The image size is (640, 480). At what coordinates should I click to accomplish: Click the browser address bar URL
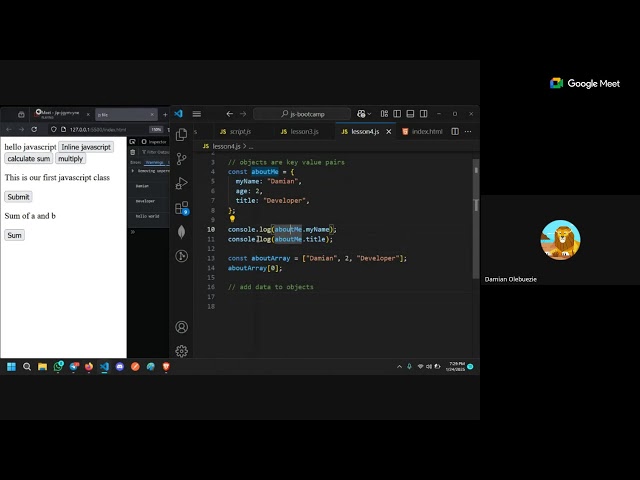click(98, 129)
